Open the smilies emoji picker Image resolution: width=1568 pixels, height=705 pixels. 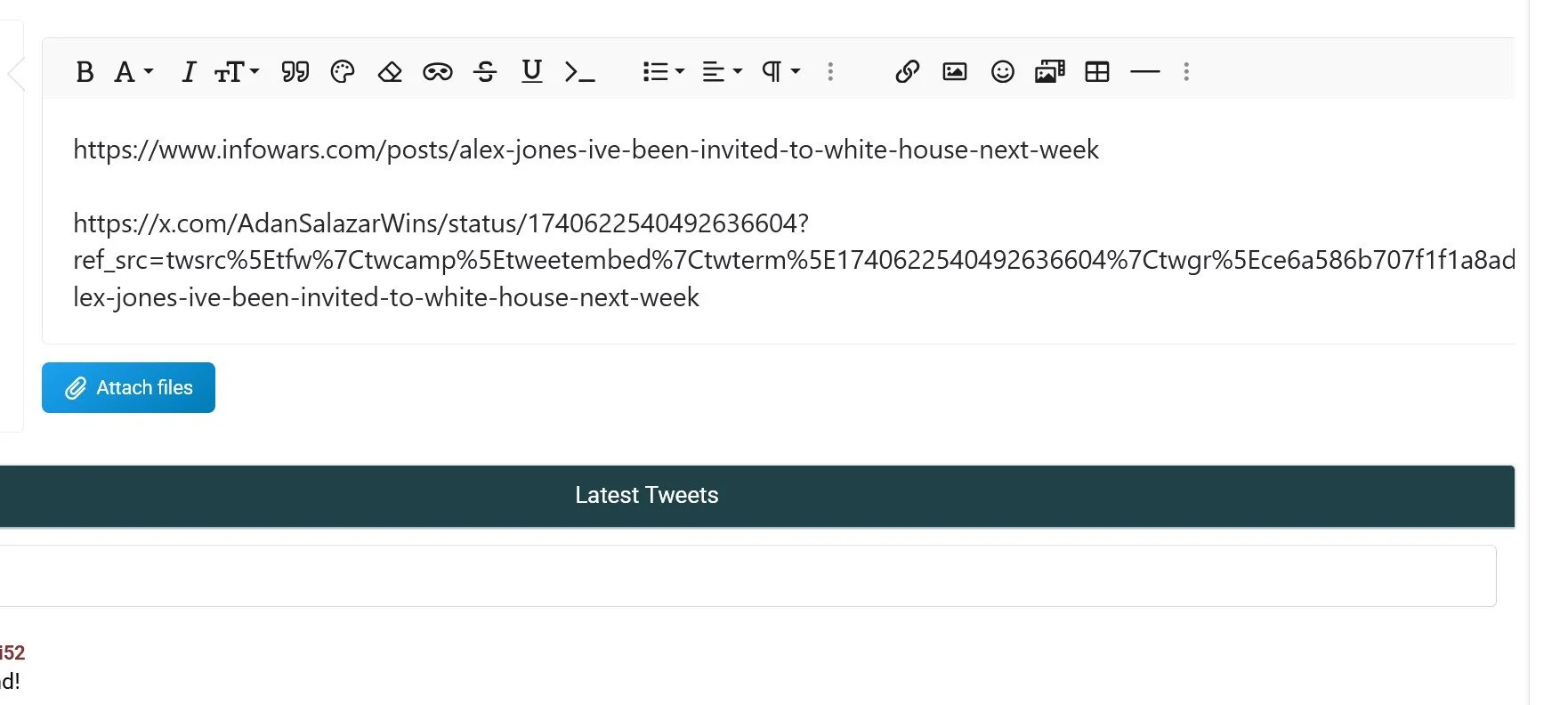pyautogui.click(x=1002, y=72)
